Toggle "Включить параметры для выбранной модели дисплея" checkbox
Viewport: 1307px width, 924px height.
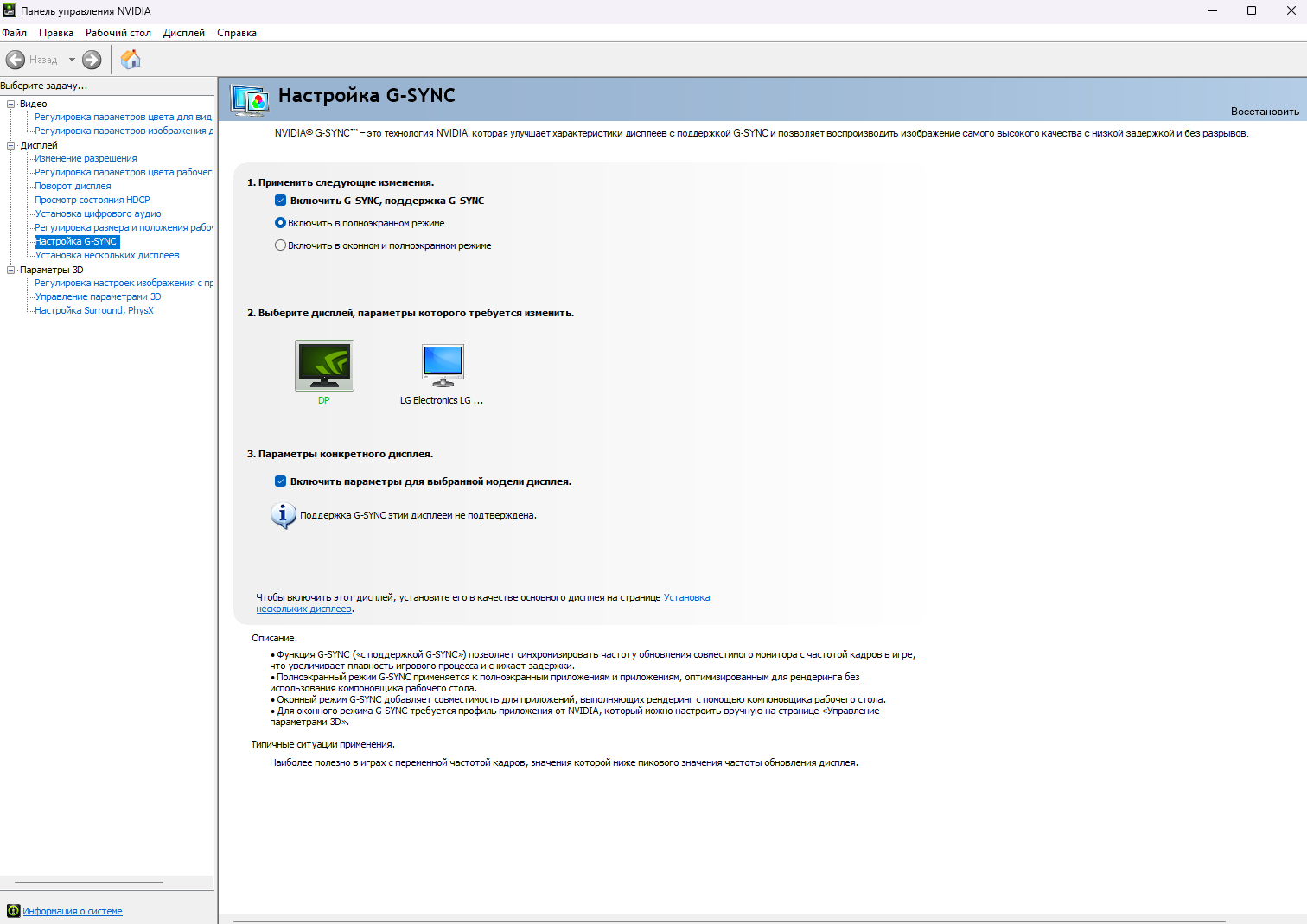[280, 481]
